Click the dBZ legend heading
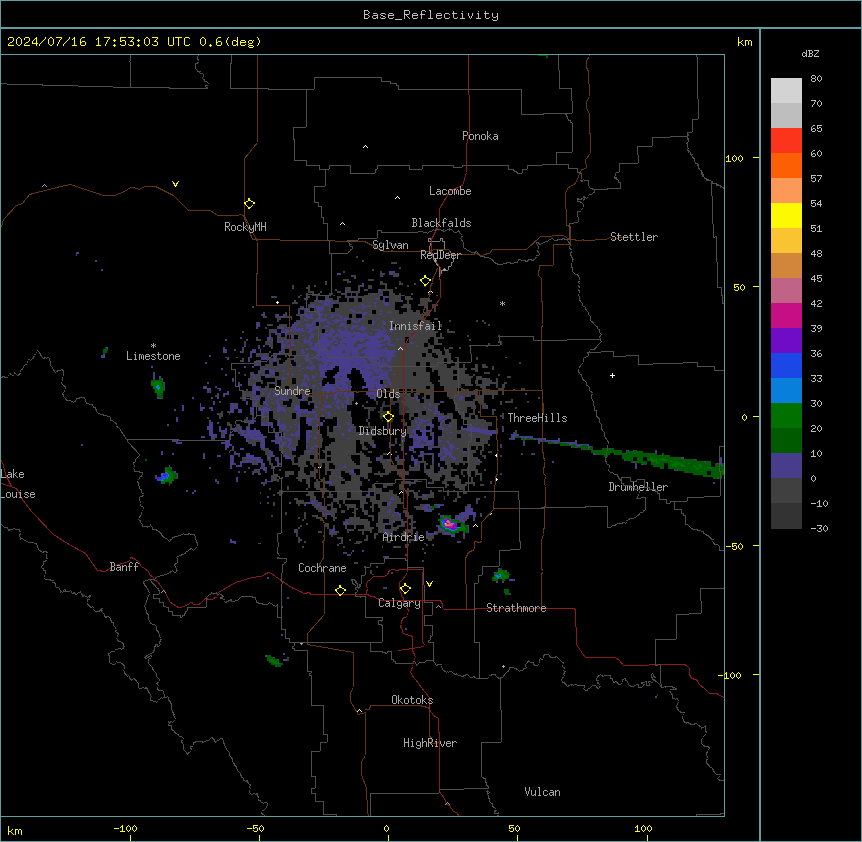862x842 pixels. click(810, 53)
